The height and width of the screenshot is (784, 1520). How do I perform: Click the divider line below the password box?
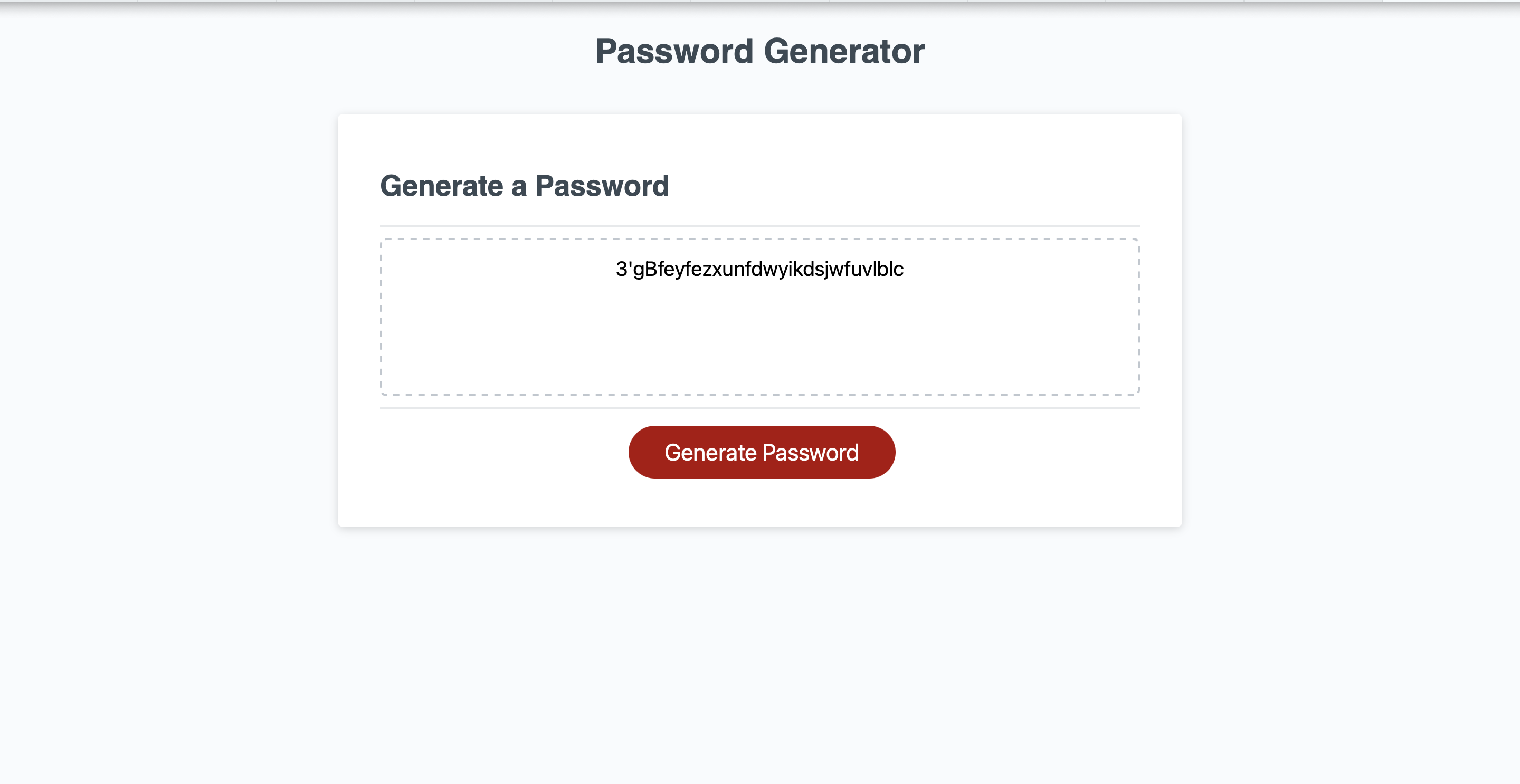pos(759,406)
